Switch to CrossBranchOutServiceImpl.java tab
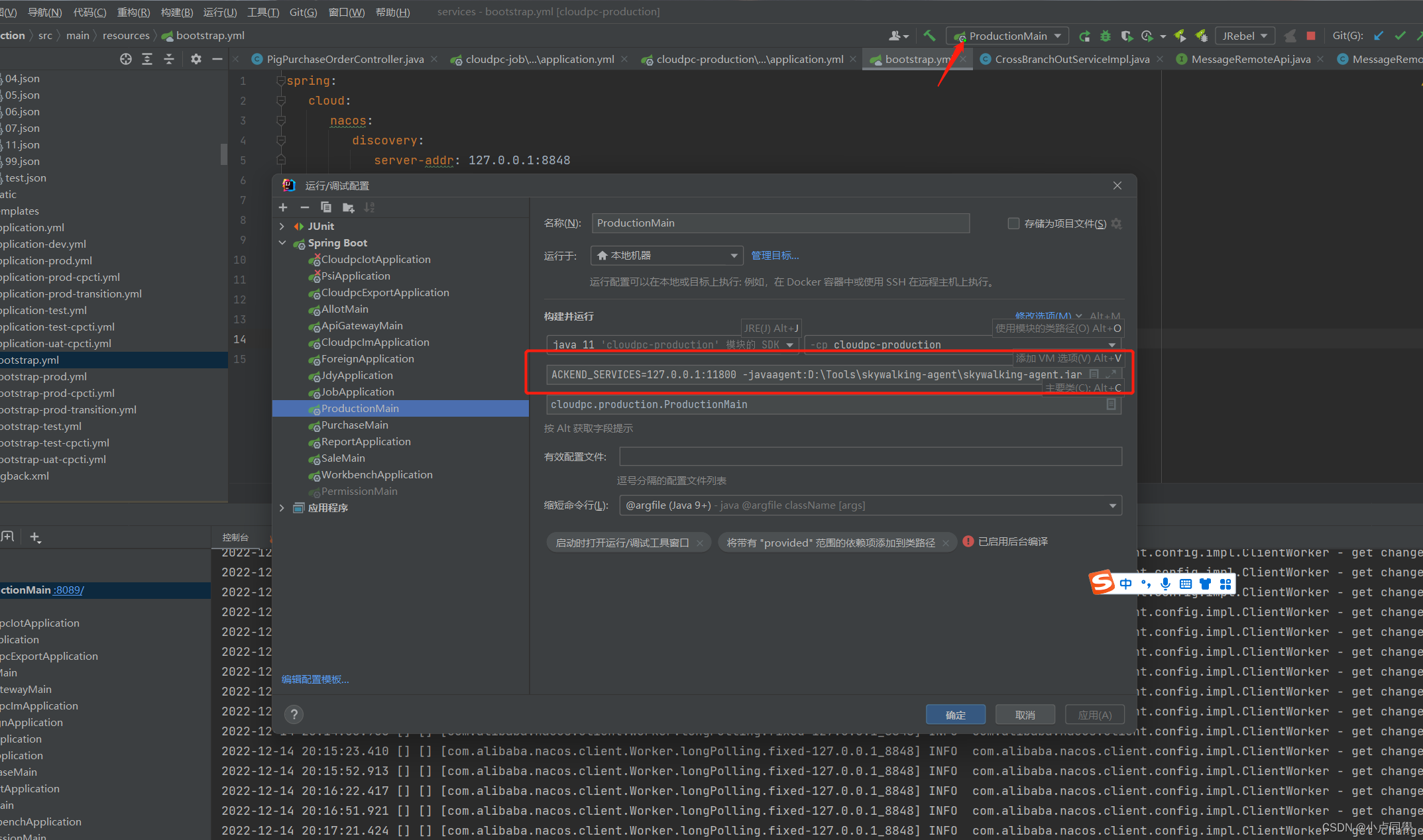Viewport: 1423px width, 840px height. coord(1072,59)
